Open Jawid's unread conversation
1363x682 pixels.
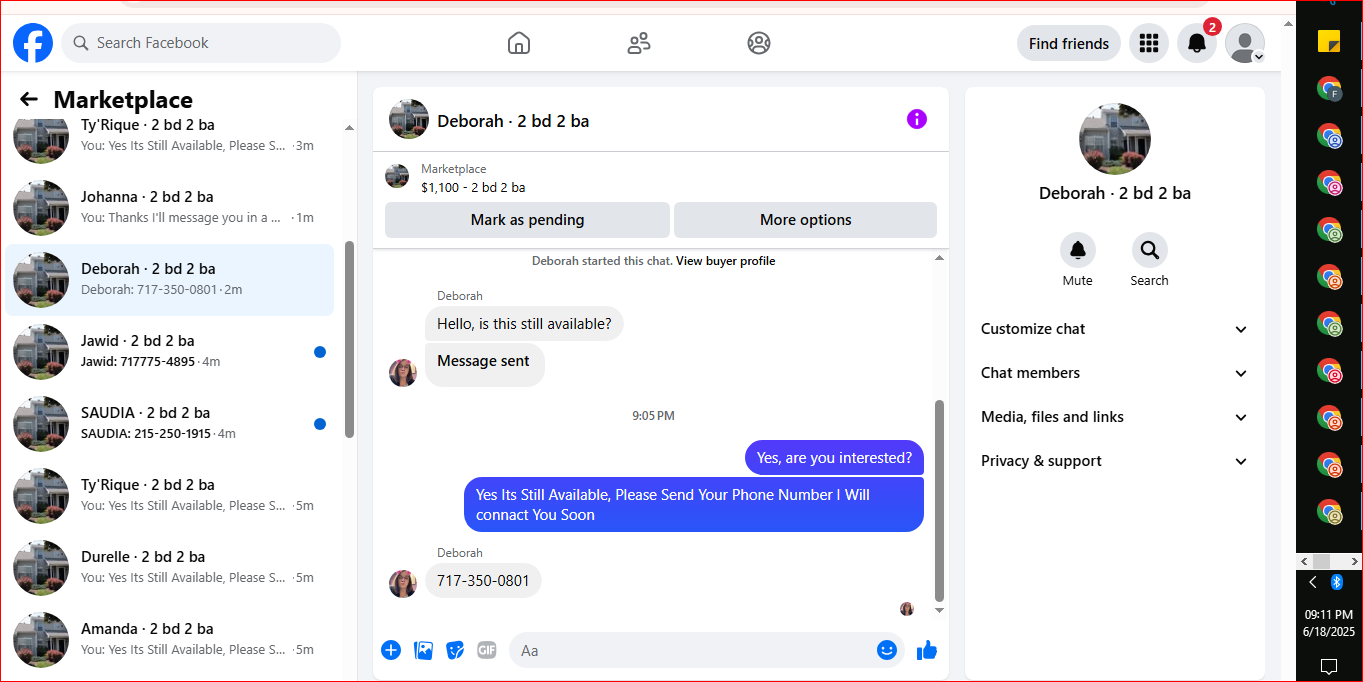pos(170,351)
